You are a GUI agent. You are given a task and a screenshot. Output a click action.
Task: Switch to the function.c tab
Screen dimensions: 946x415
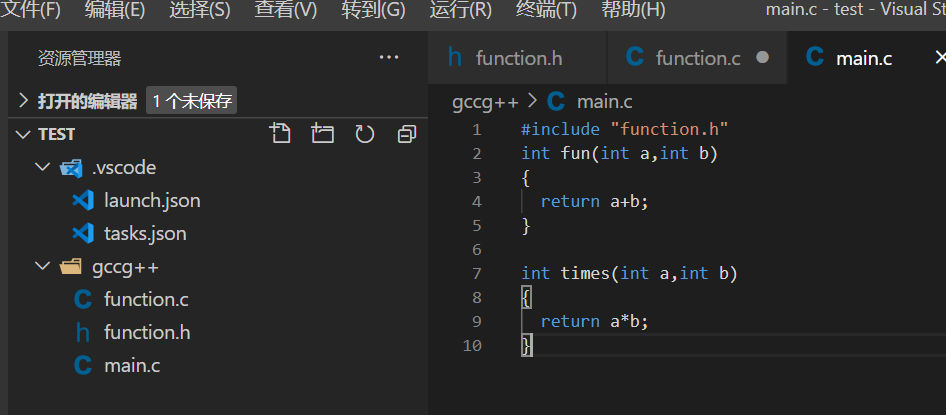pyautogui.click(x=697, y=57)
